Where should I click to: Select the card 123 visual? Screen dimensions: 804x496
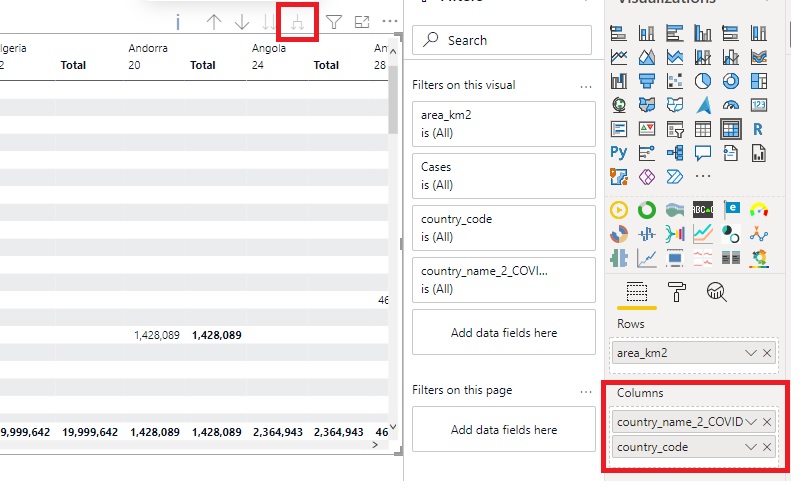pyautogui.click(x=759, y=105)
